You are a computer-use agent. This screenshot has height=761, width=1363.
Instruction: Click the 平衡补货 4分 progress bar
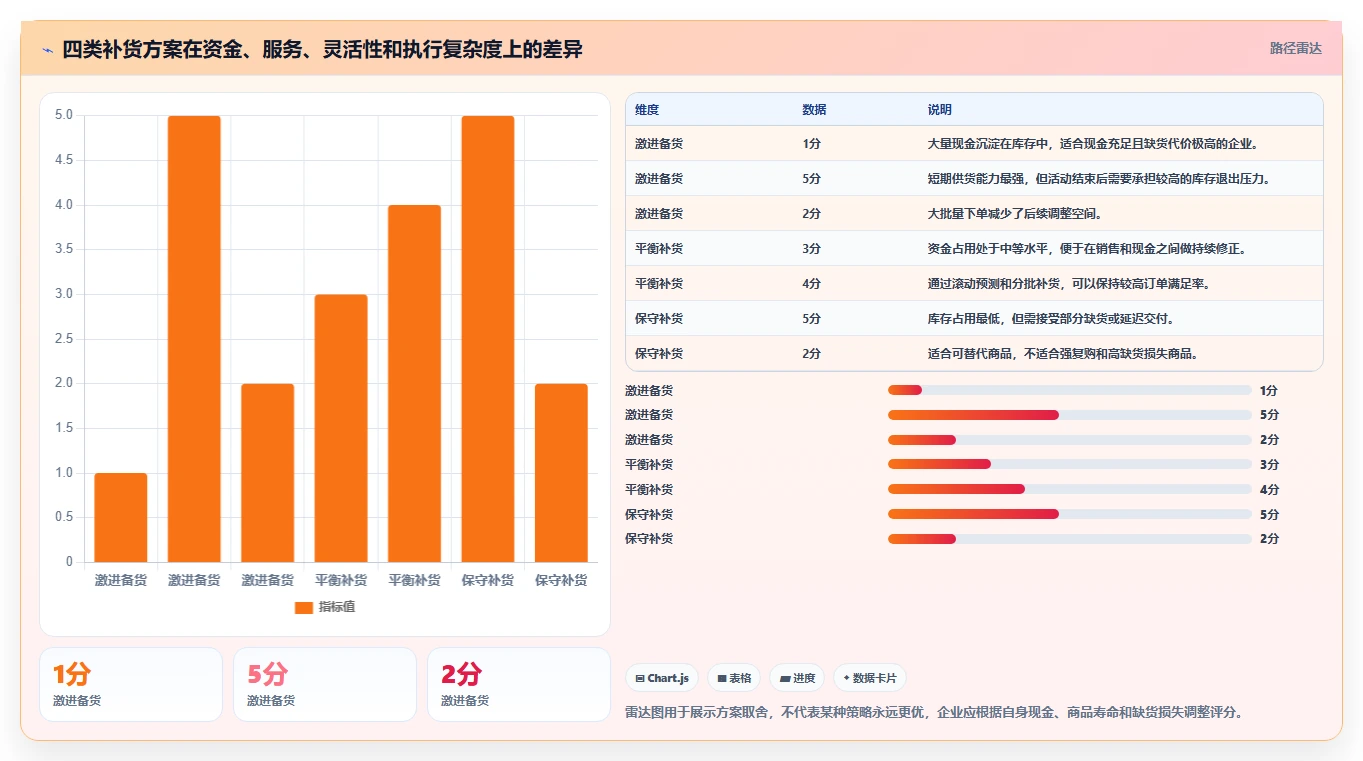click(x=1070, y=489)
